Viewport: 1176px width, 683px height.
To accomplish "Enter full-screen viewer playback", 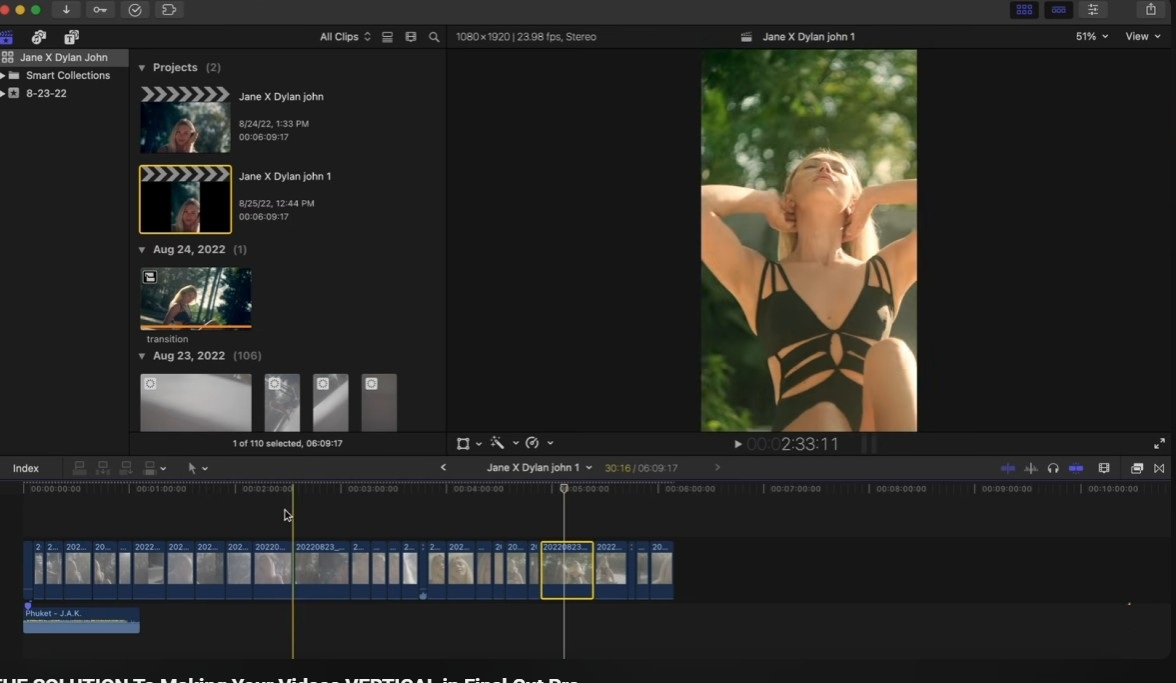I will [x=1160, y=444].
